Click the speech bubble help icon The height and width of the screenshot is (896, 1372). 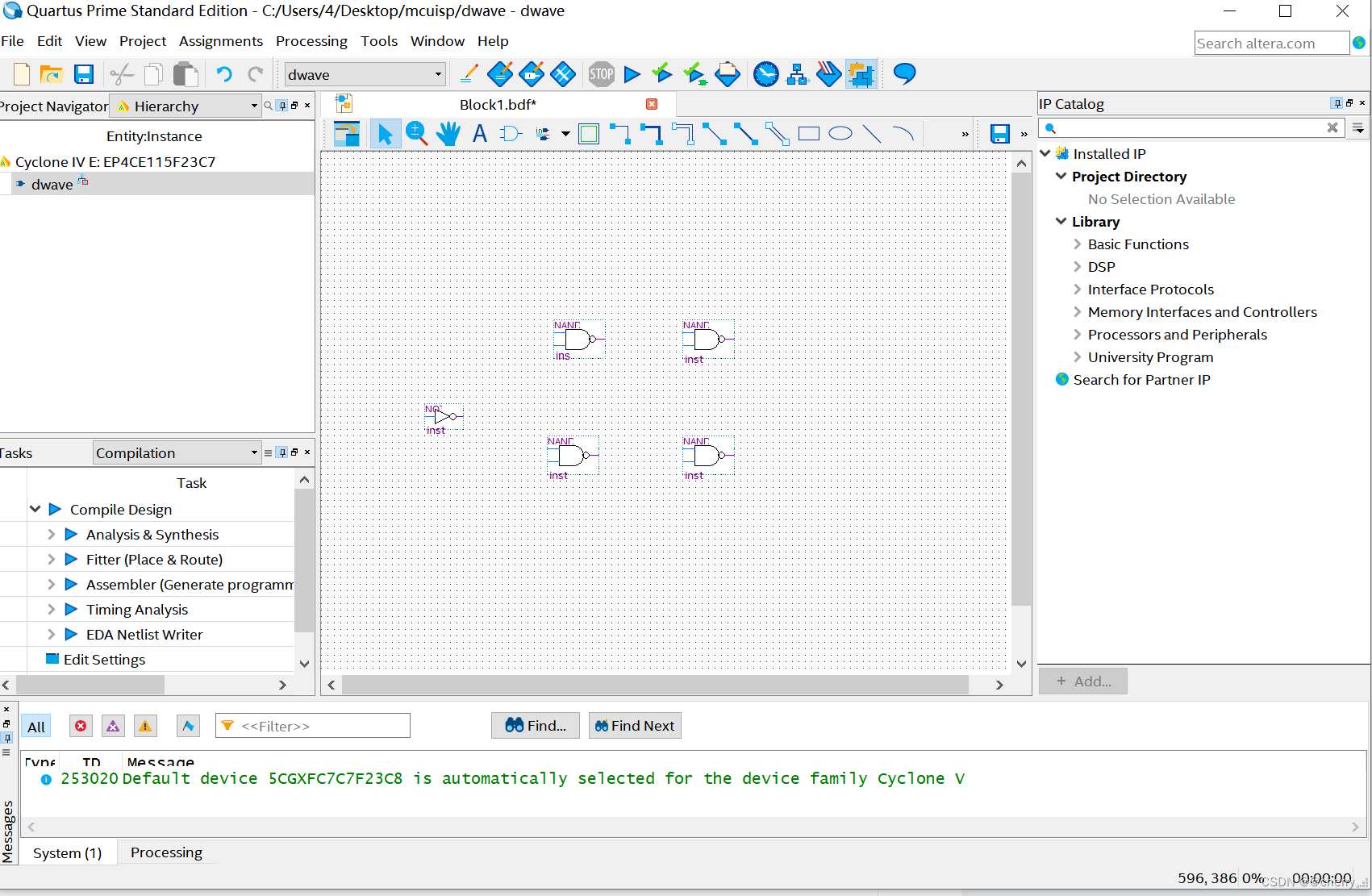pos(905,73)
